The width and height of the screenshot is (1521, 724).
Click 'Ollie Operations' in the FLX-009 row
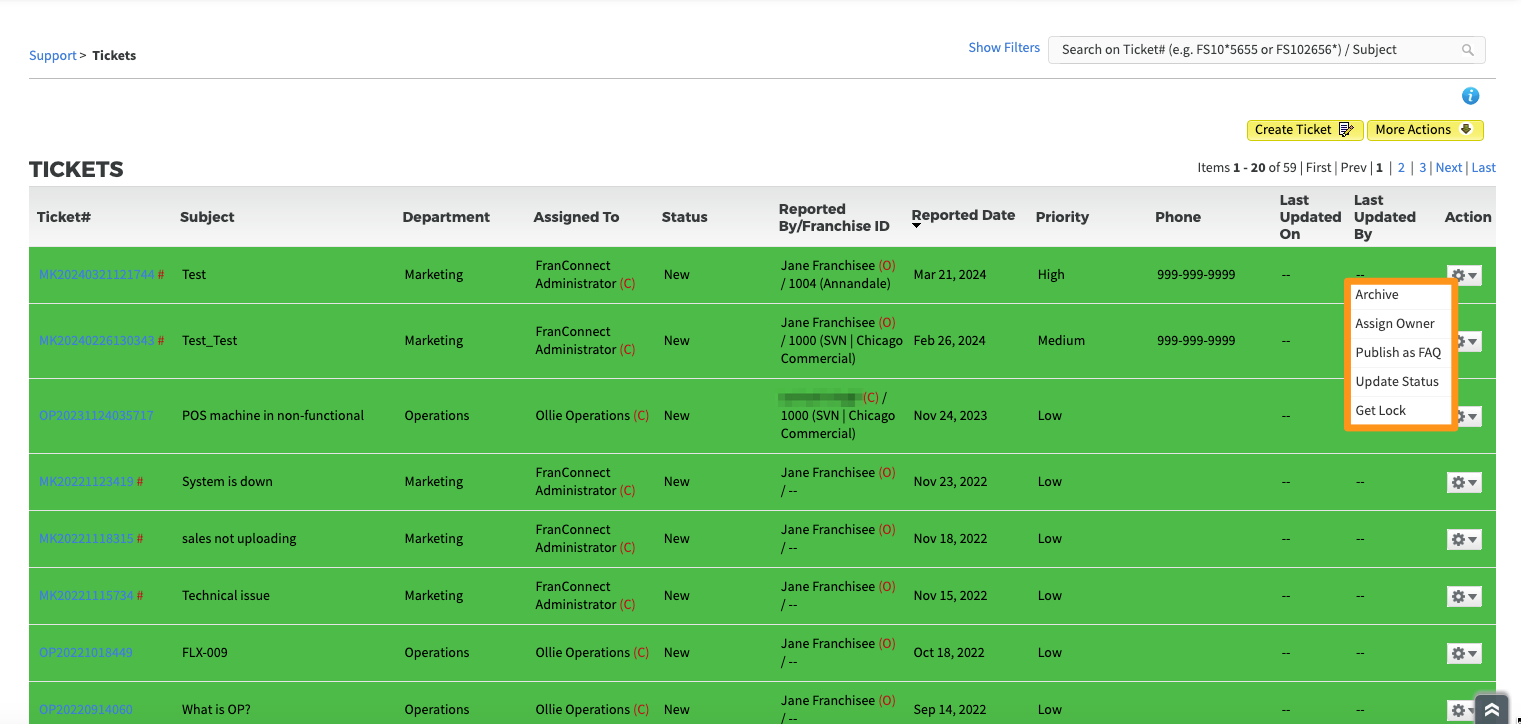pyautogui.click(x=583, y=653)
